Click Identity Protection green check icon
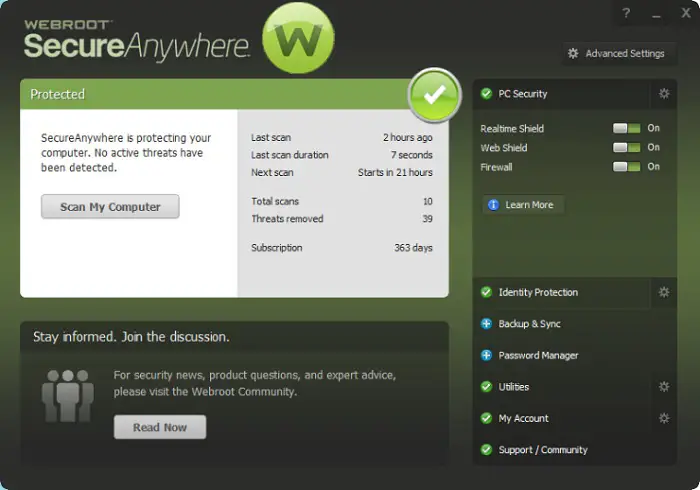The width and height of the screenshot is (700, 490). tap(486, 292)
